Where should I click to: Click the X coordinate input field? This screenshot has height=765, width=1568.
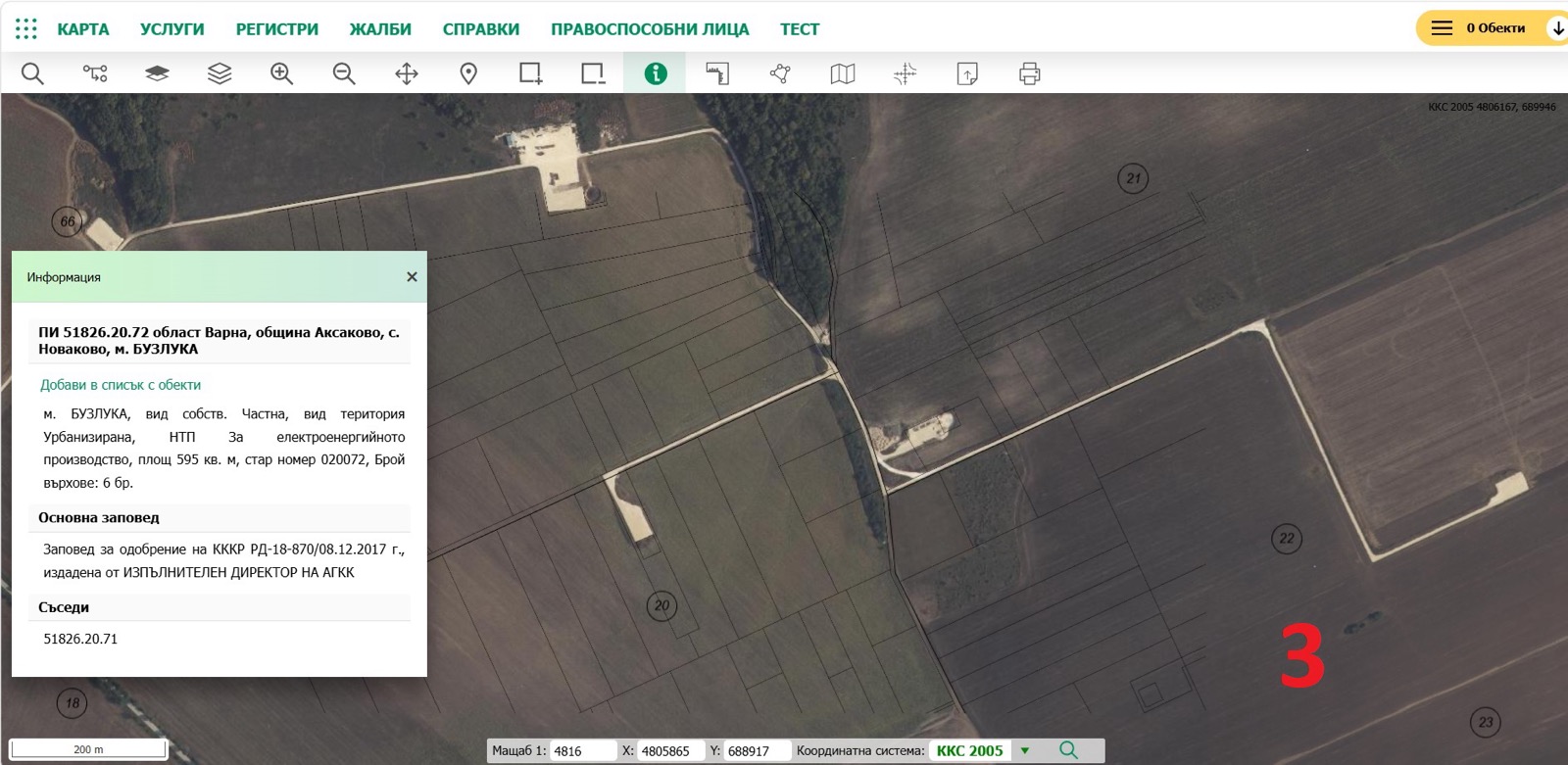pyautogui.click(x=670, y=751)
